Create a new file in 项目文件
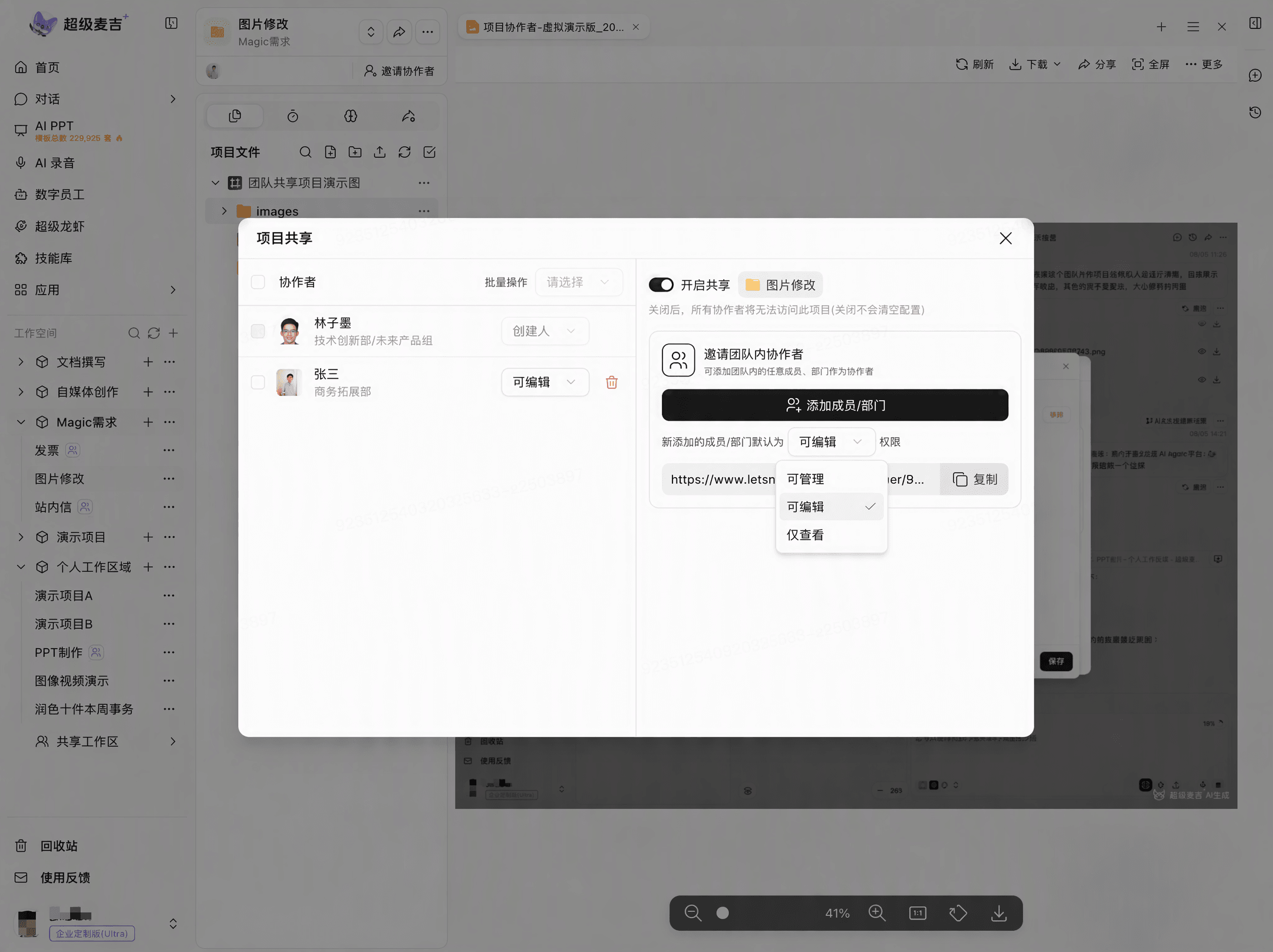The height and width of the screenshot is (952, 1273). (x=330, y=152)
